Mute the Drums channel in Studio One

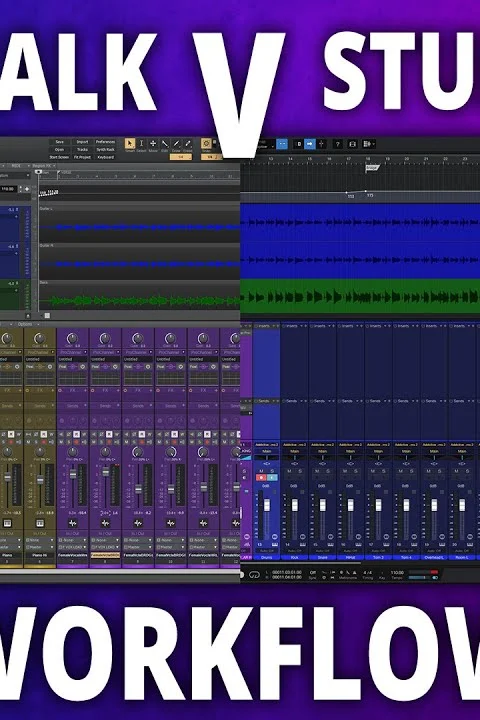click(x=261, y=471)
